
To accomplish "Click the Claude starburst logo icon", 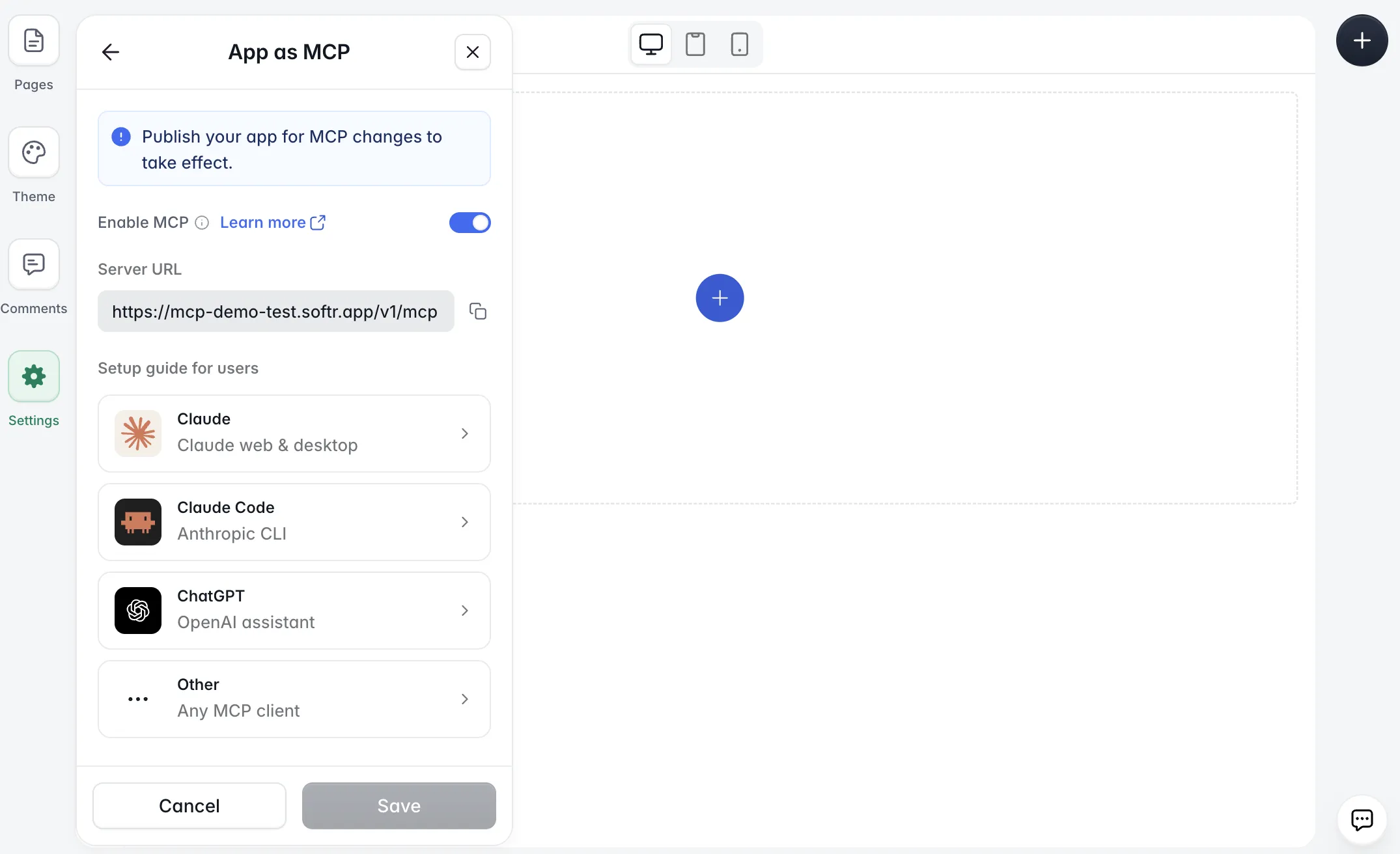I will [x=138, y=434].
